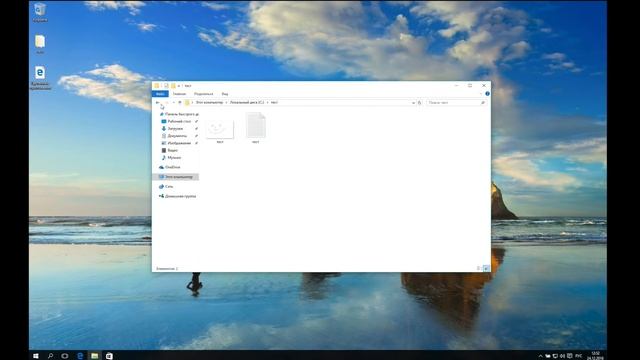Maximize the Explorer window
Viewport: 640px width, 360px height.
470,86
